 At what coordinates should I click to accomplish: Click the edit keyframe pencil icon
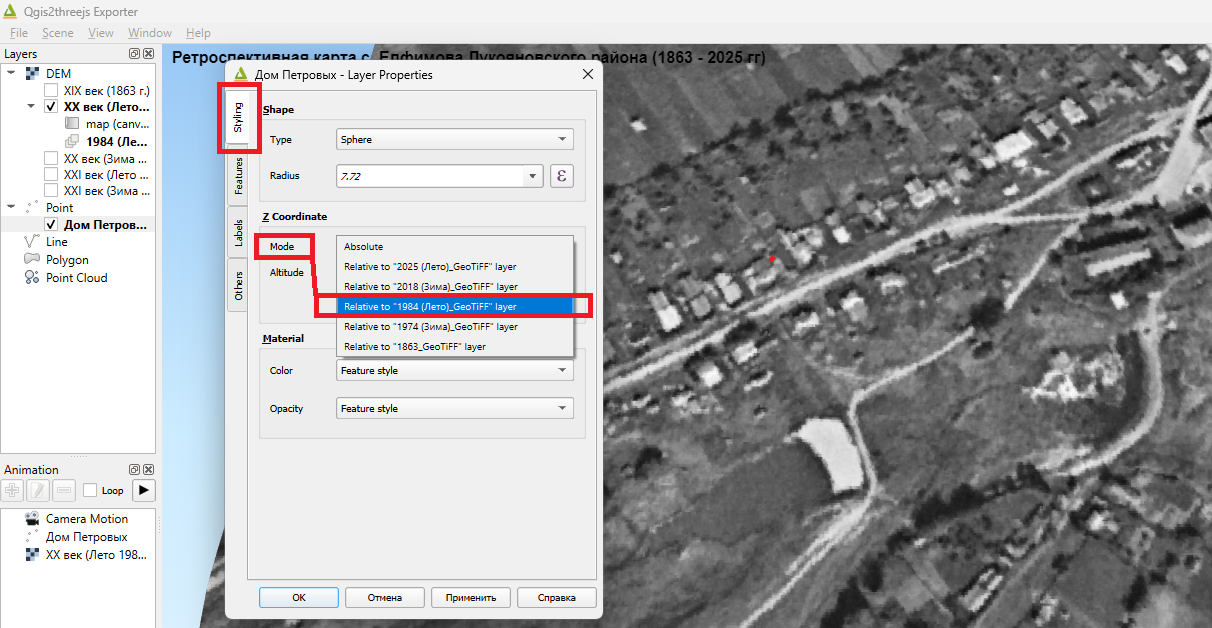coord(38,490)
